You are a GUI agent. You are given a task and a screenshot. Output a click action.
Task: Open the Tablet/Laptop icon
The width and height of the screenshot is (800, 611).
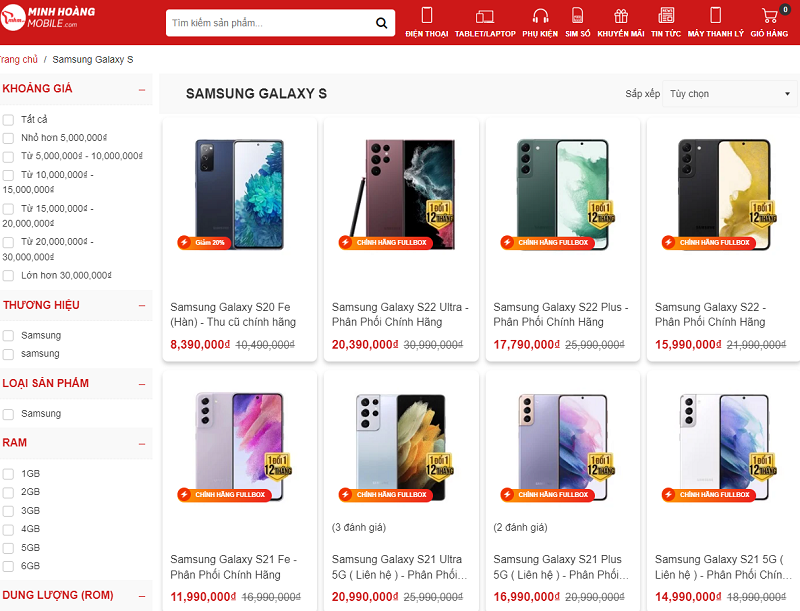485,17
